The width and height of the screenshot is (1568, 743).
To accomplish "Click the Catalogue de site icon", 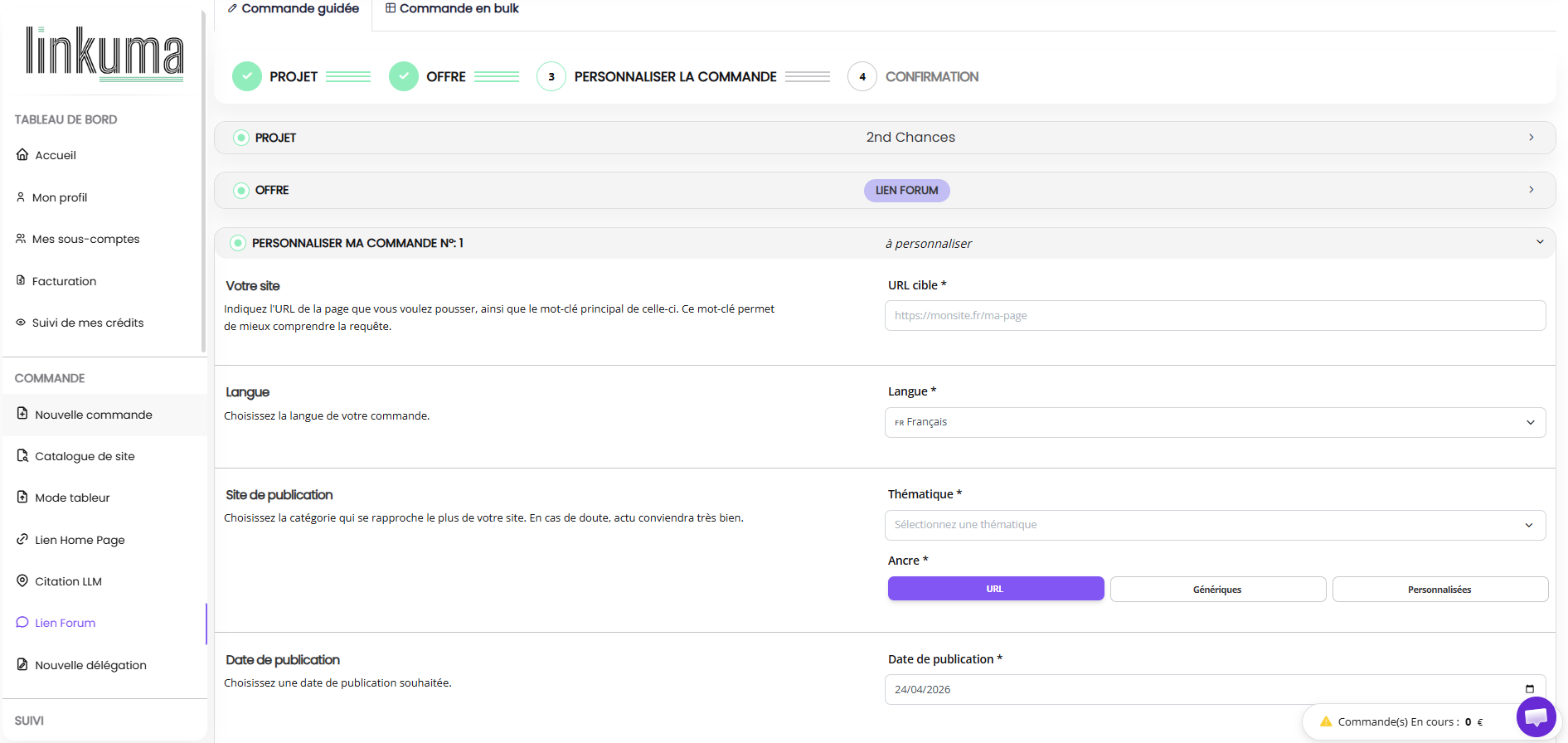I will [x=22, y=456].
